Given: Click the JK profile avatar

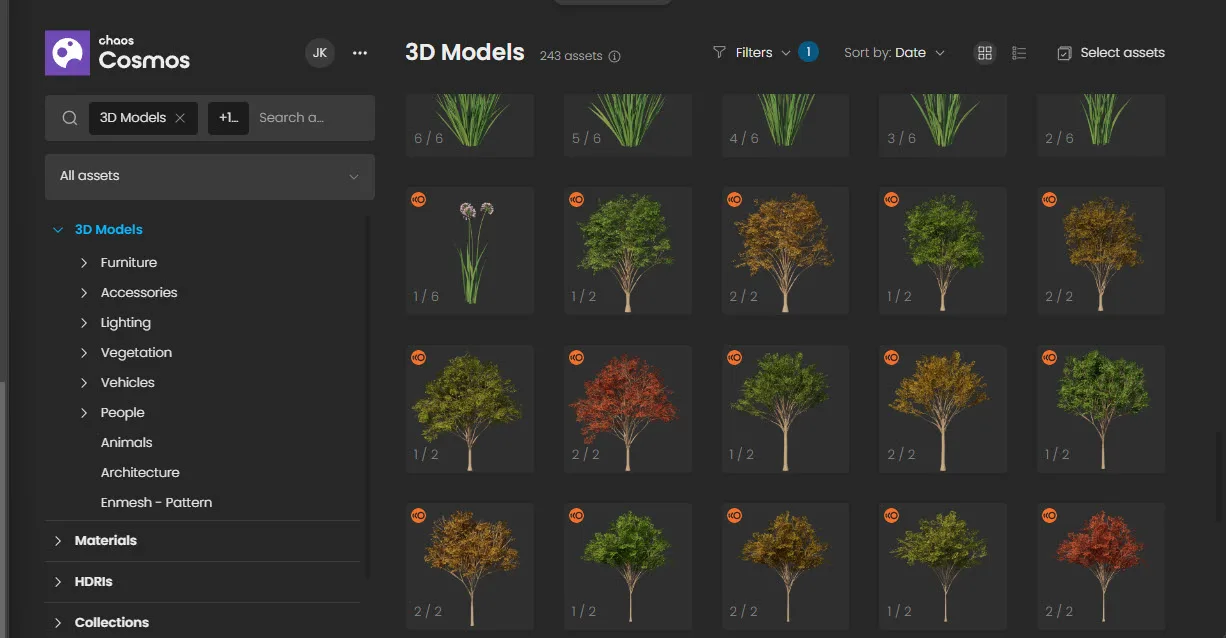Looking at the screenshot, I should pyautogui.click(x=320, y=52).
